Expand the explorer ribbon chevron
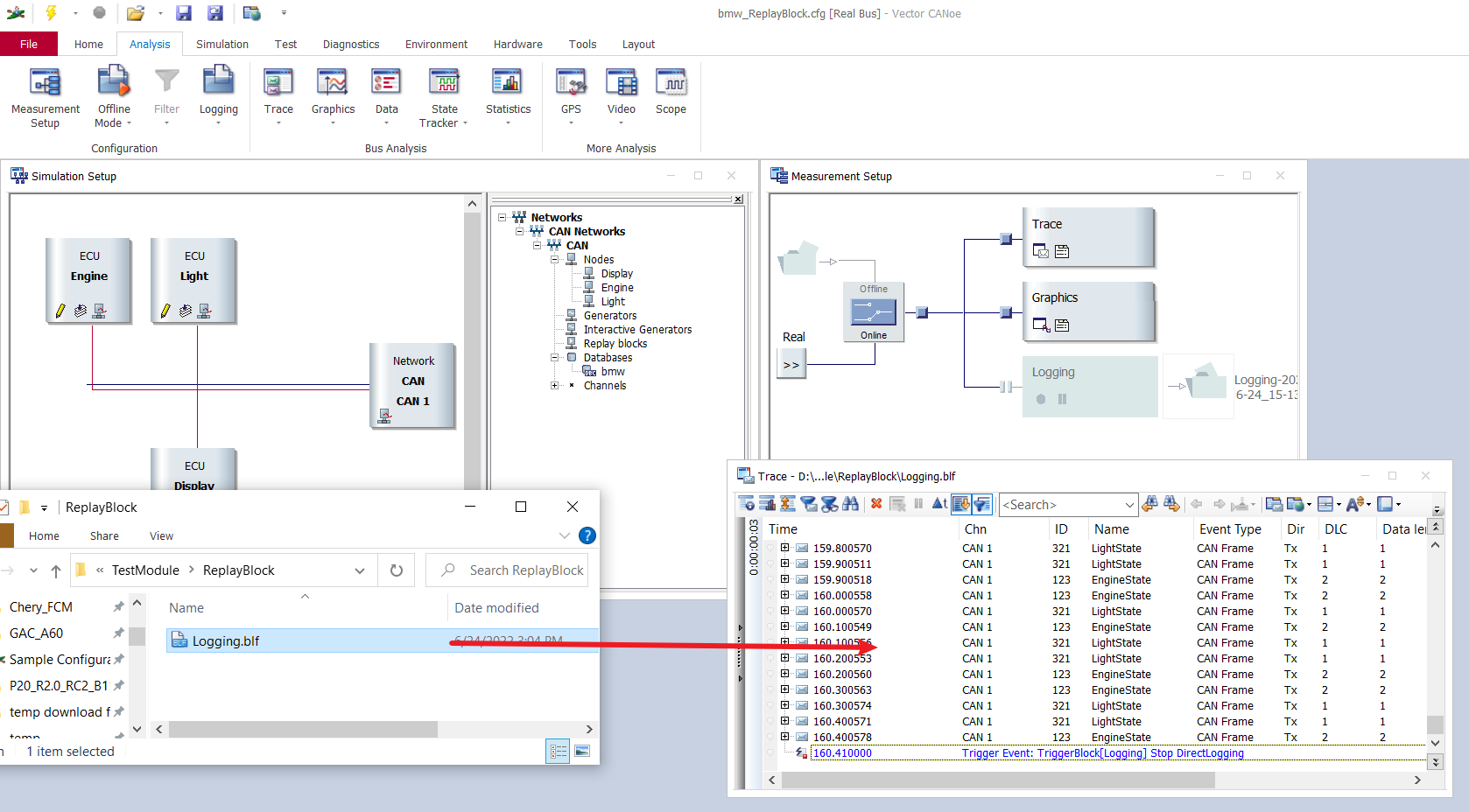 point(565,535)
